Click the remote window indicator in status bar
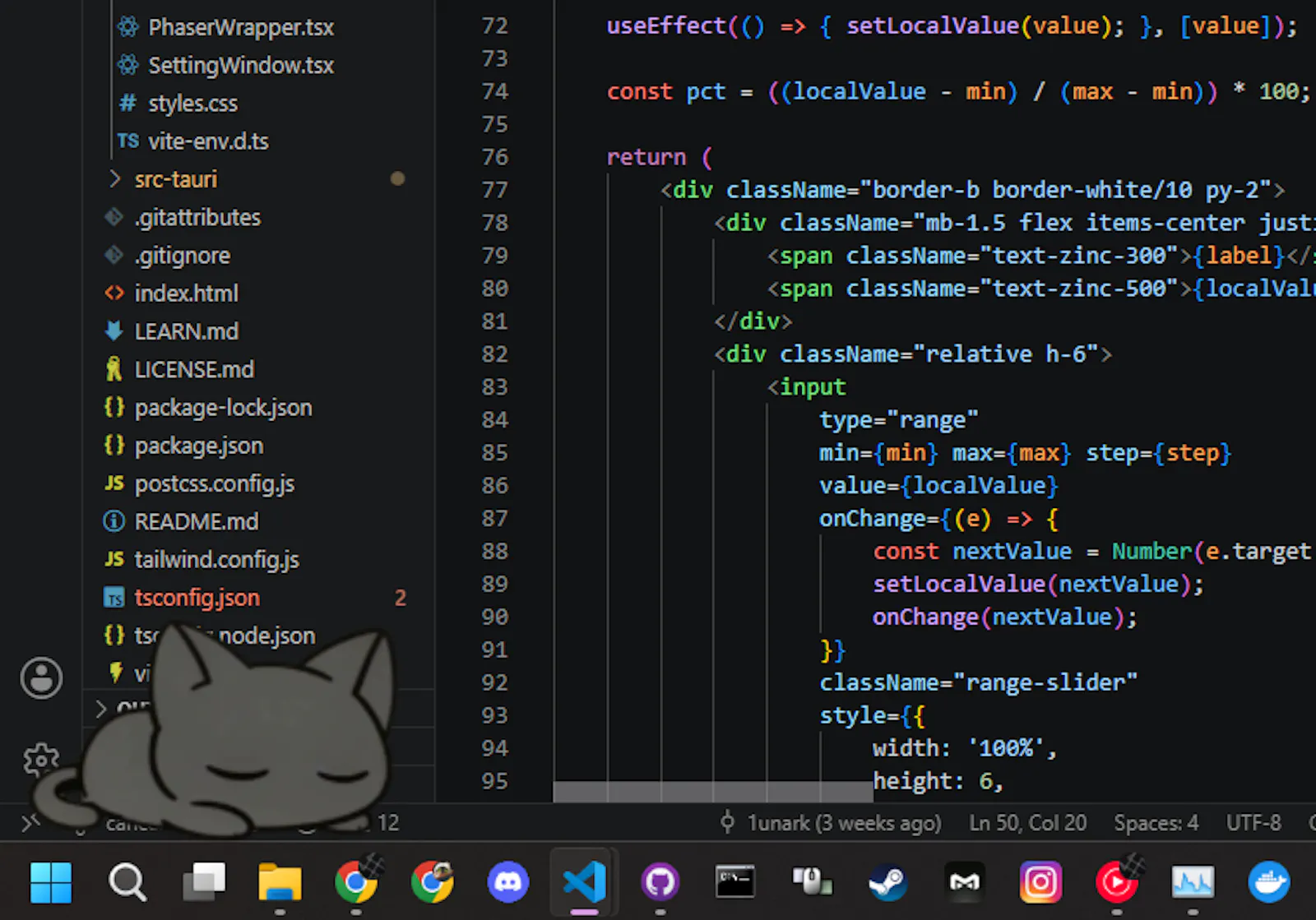The image size is (1316, 920). click(30, 822)
